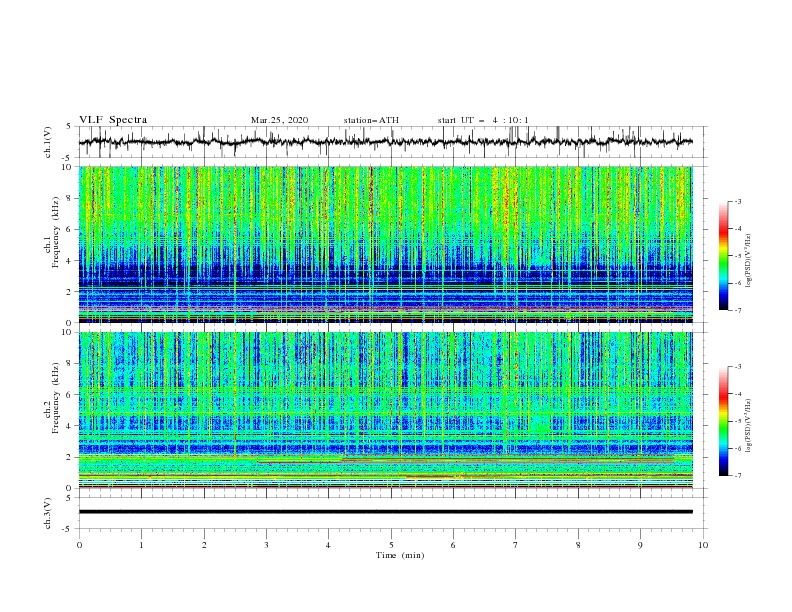
Task: Click the ch.2 spectrogram plot area
Action: pyautogui.click(x=385, y=410)
